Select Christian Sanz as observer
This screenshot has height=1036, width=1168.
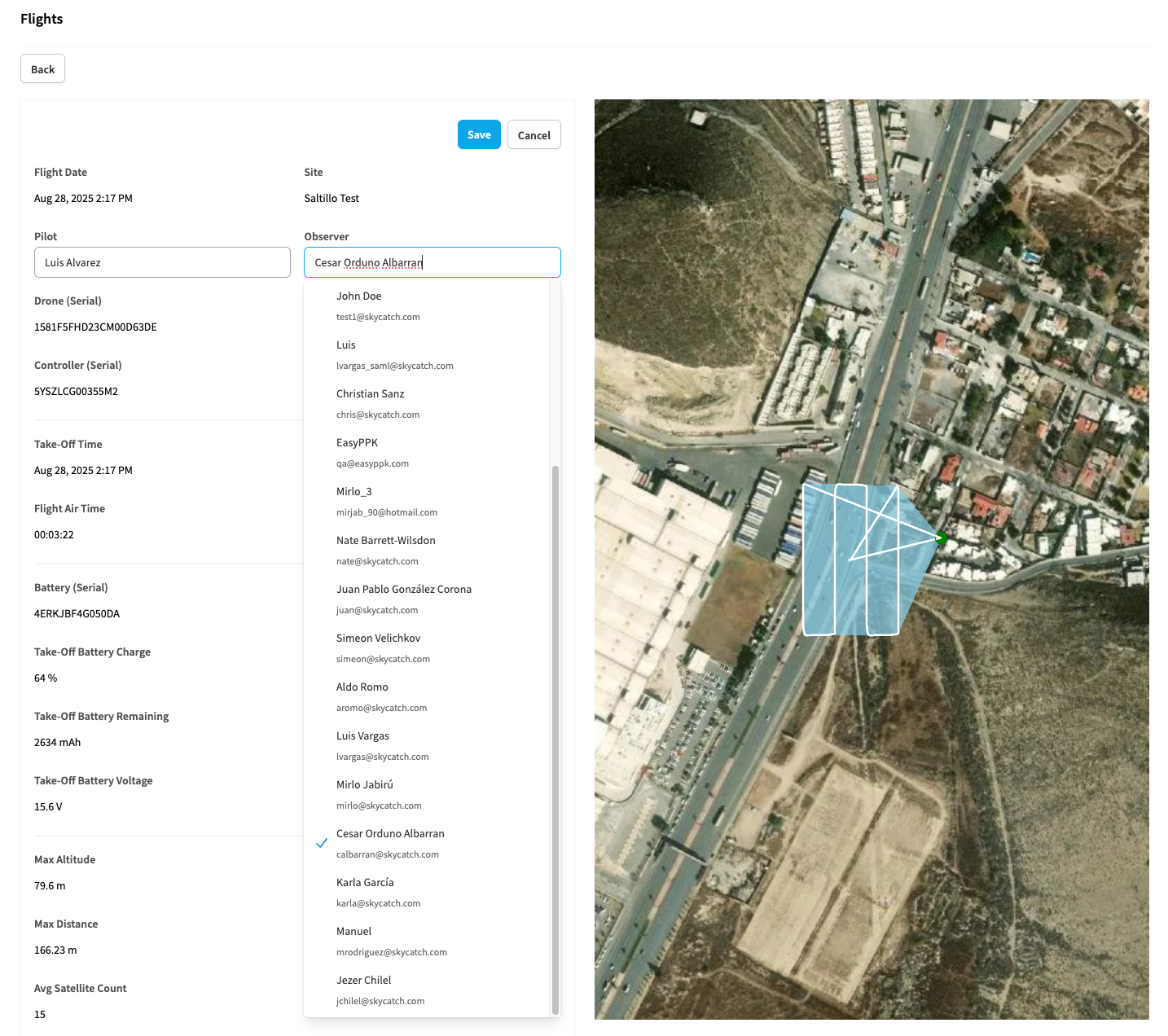pos(427,404)
